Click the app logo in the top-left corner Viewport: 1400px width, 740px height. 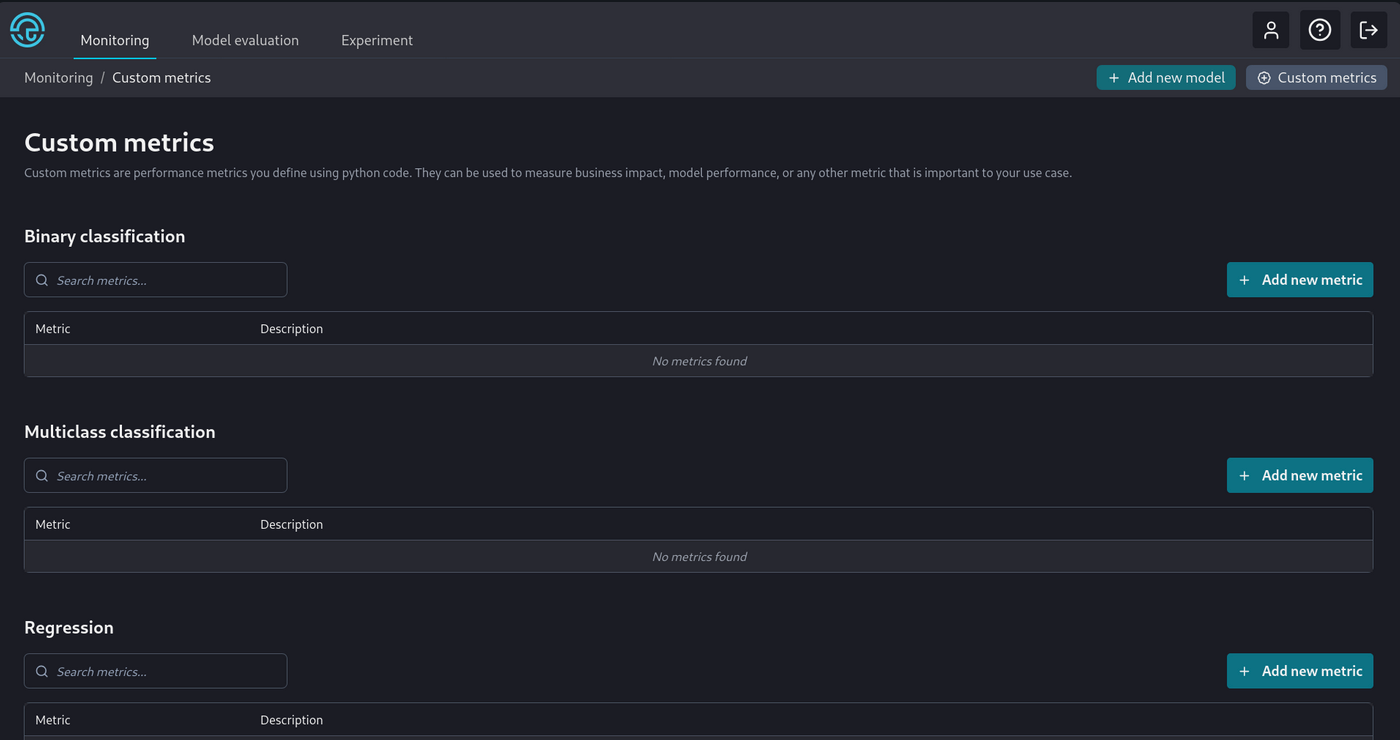(x=27, y=29)
